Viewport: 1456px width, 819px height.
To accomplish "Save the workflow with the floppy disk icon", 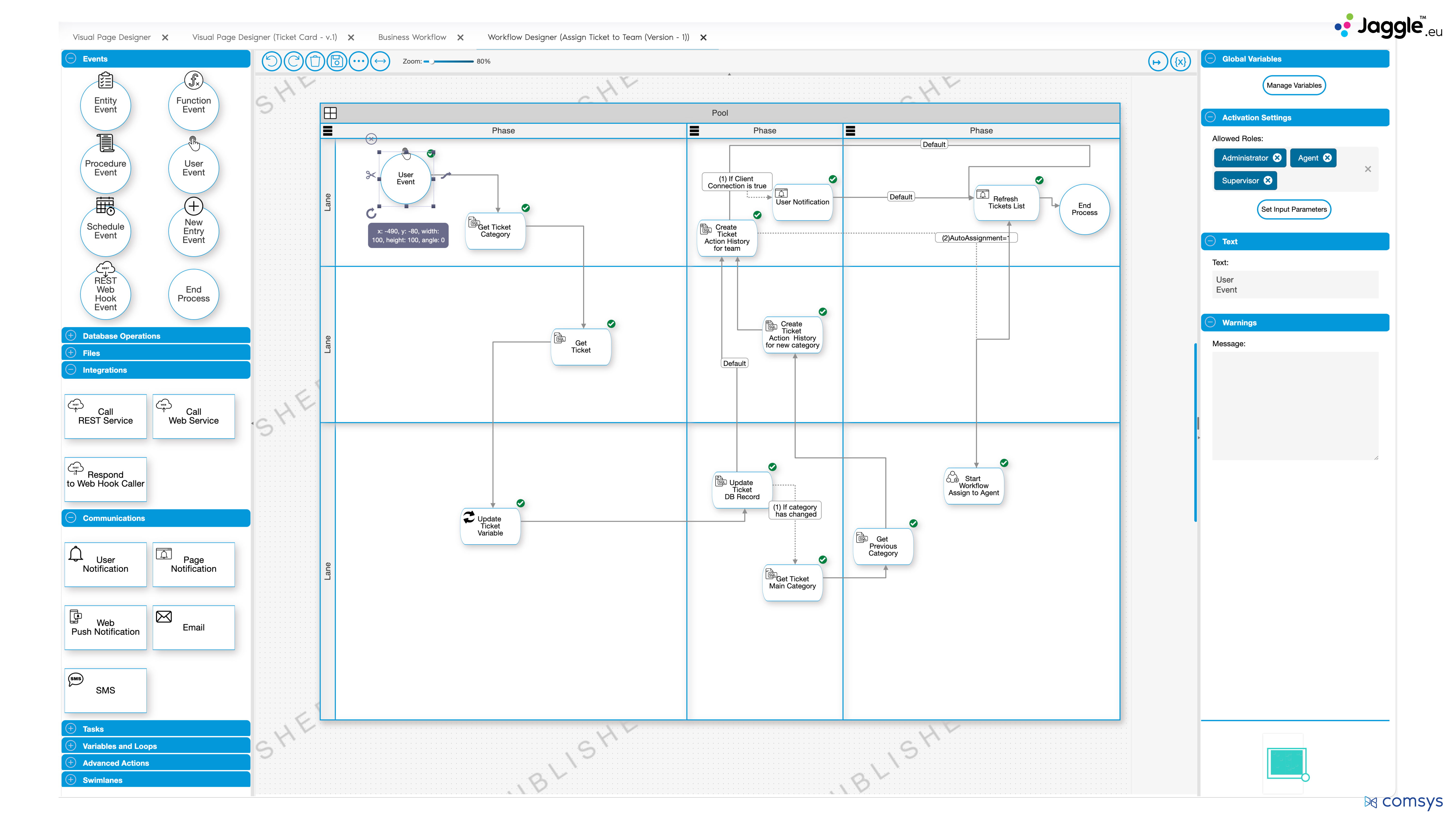I will click(337, 61).
